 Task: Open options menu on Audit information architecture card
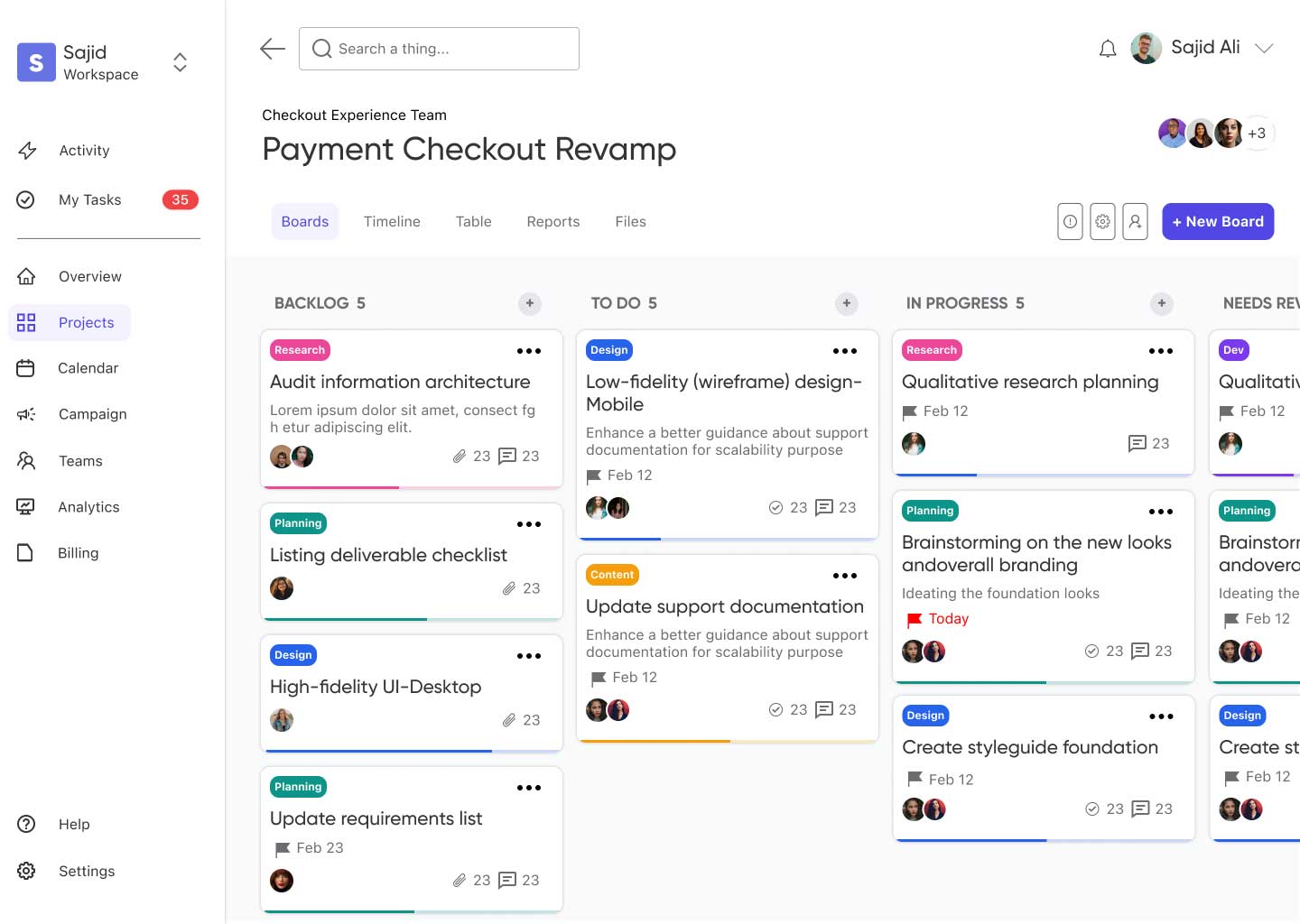tap(529, 351)
